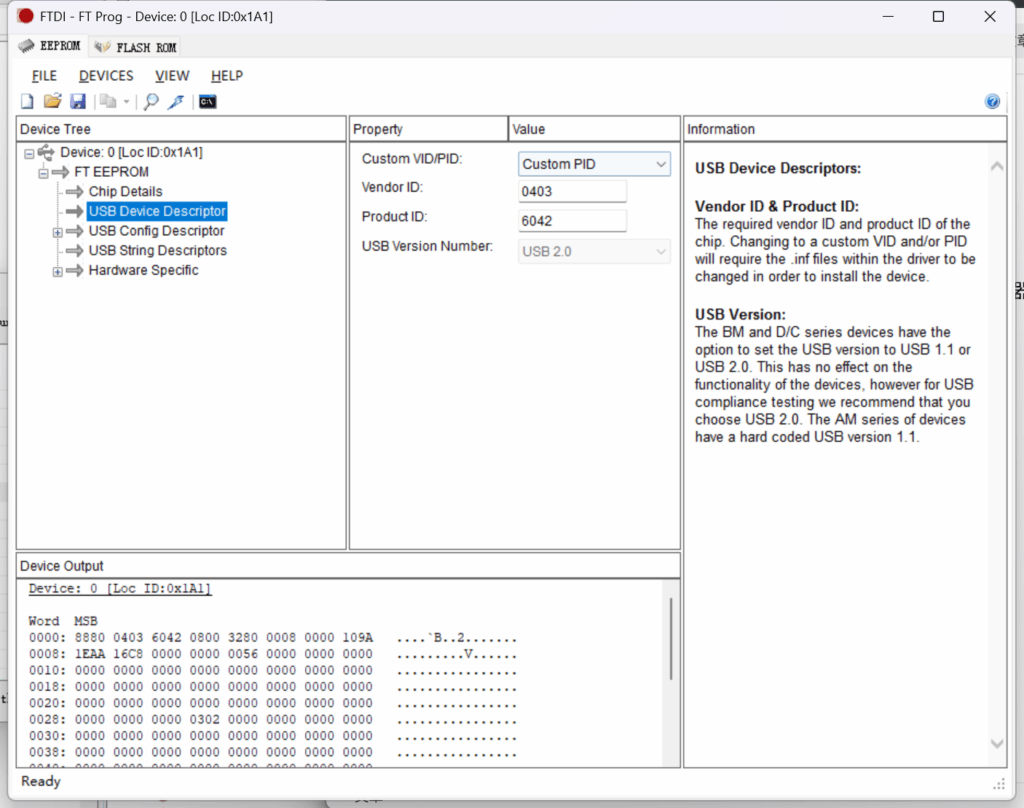
Task: Click hex value 8880 in Device Output
Action: click(89, 638)
